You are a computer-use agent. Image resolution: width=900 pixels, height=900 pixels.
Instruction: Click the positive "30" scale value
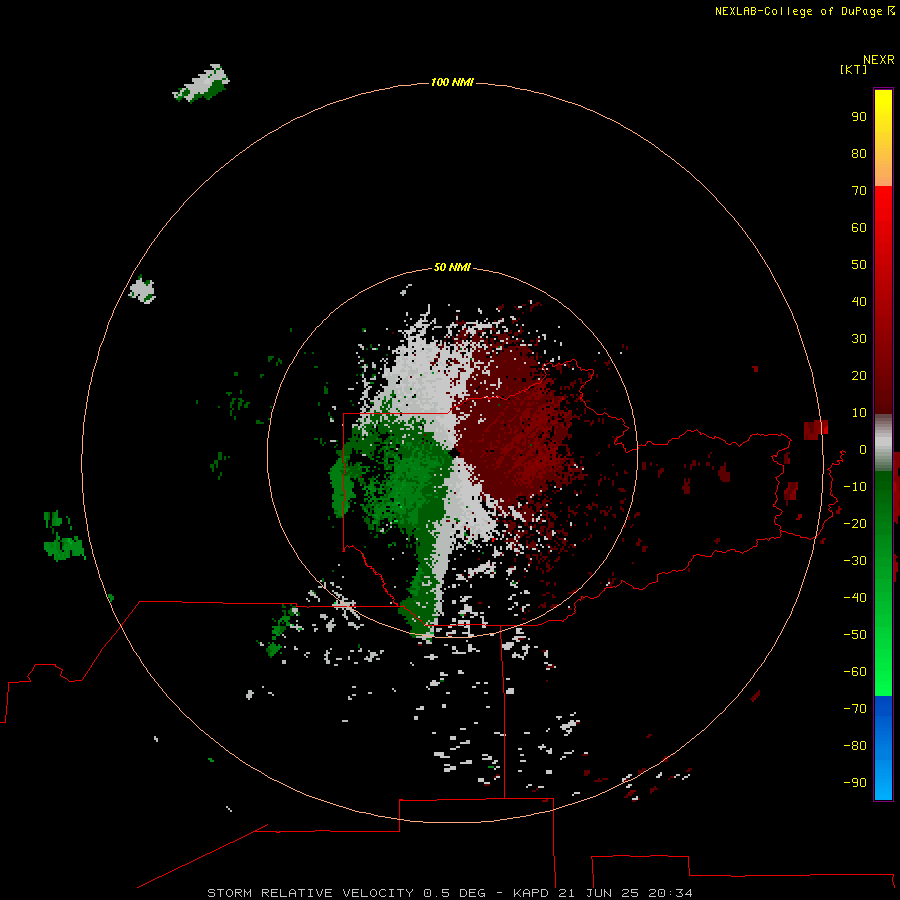[x=859, y=339]
